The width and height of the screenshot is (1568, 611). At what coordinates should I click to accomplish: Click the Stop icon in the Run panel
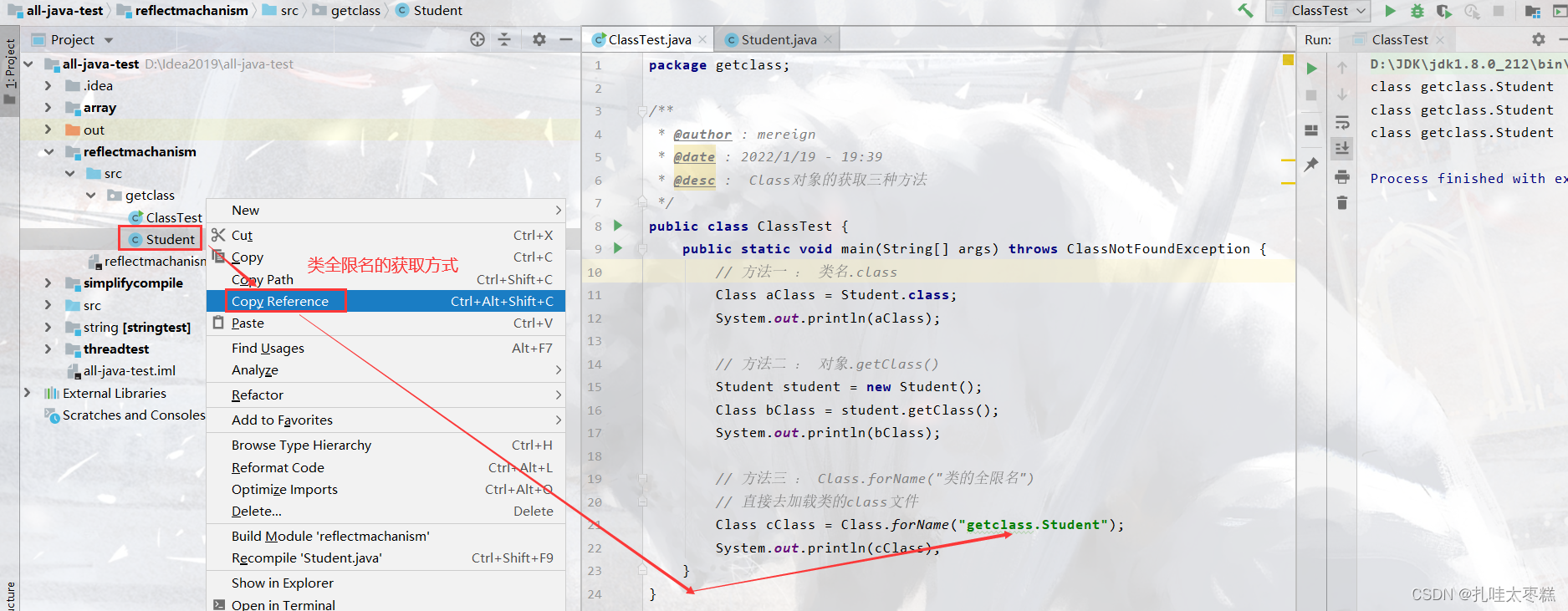[1311, 95]
